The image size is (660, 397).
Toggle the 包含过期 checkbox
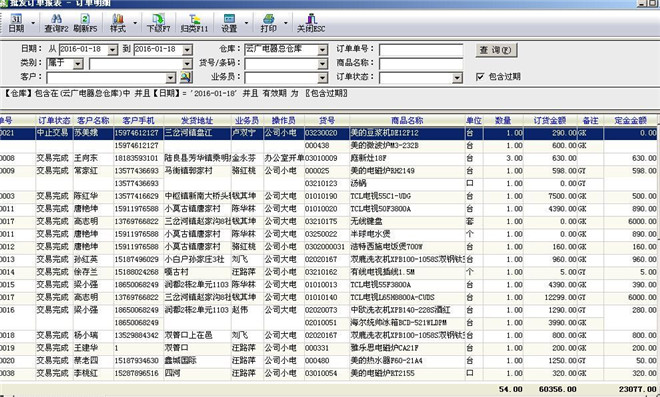pyautogui.click(x=480, y=77)
